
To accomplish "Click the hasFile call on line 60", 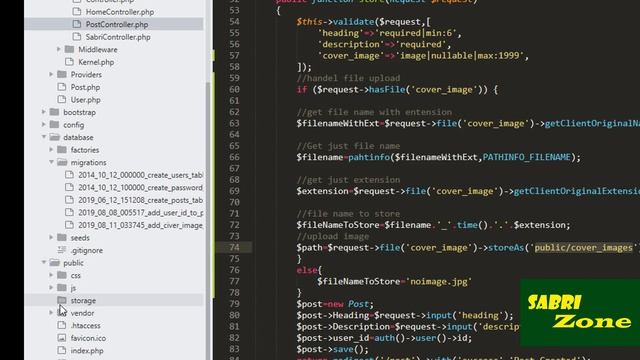I will pos(387,90).
